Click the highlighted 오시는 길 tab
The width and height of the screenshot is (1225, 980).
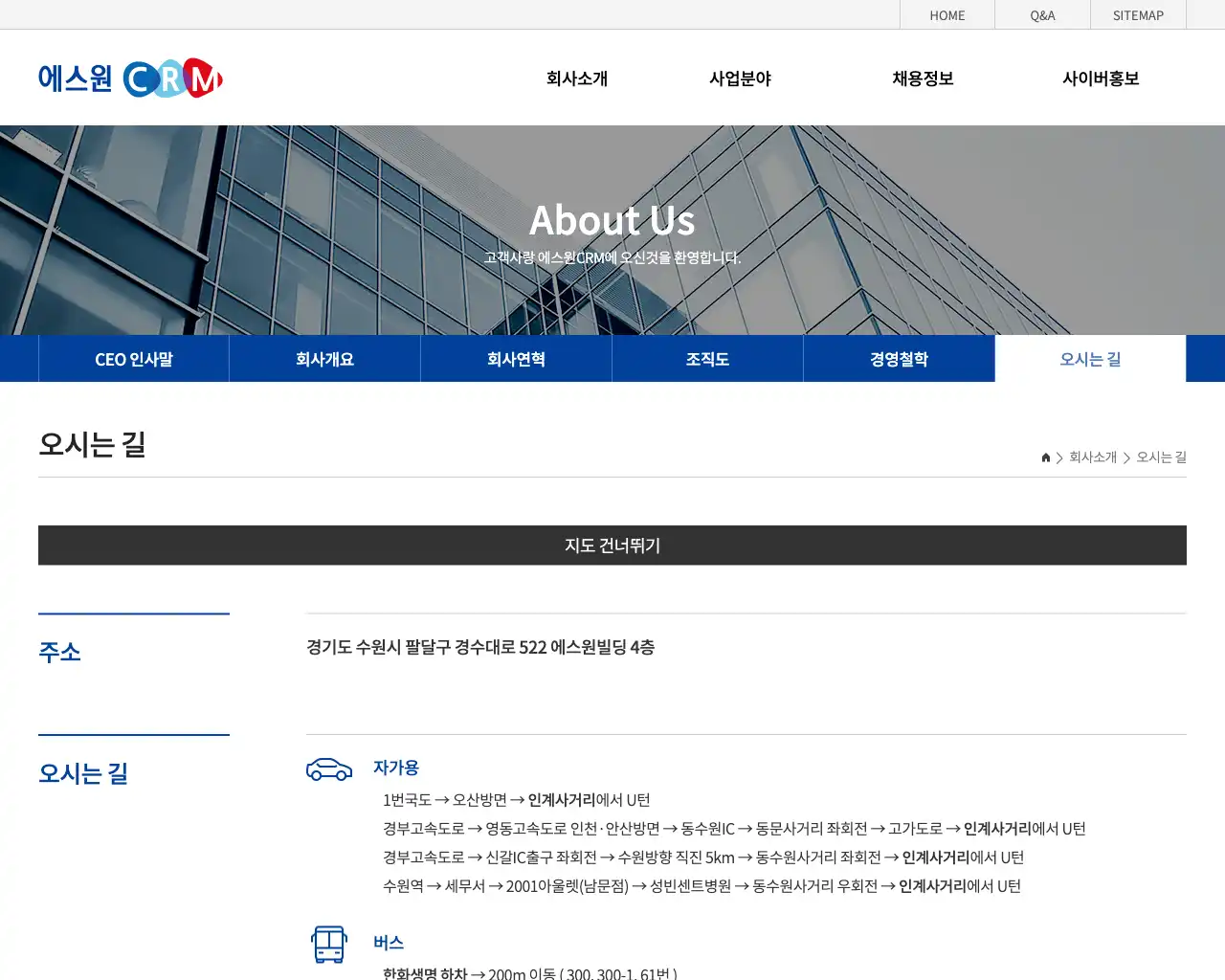(1090, 359)
